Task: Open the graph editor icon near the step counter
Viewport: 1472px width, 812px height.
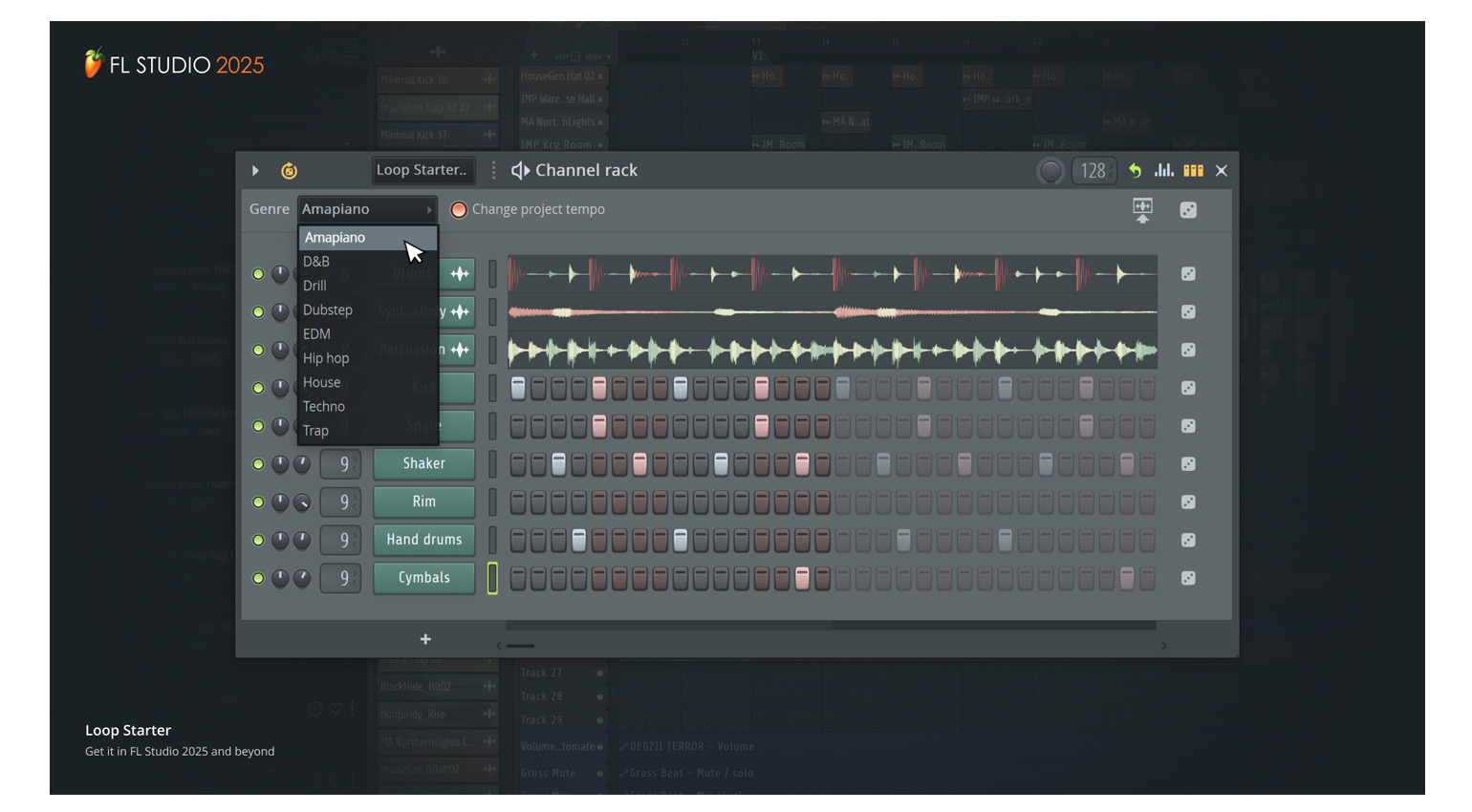Action: click(1163, 170)
